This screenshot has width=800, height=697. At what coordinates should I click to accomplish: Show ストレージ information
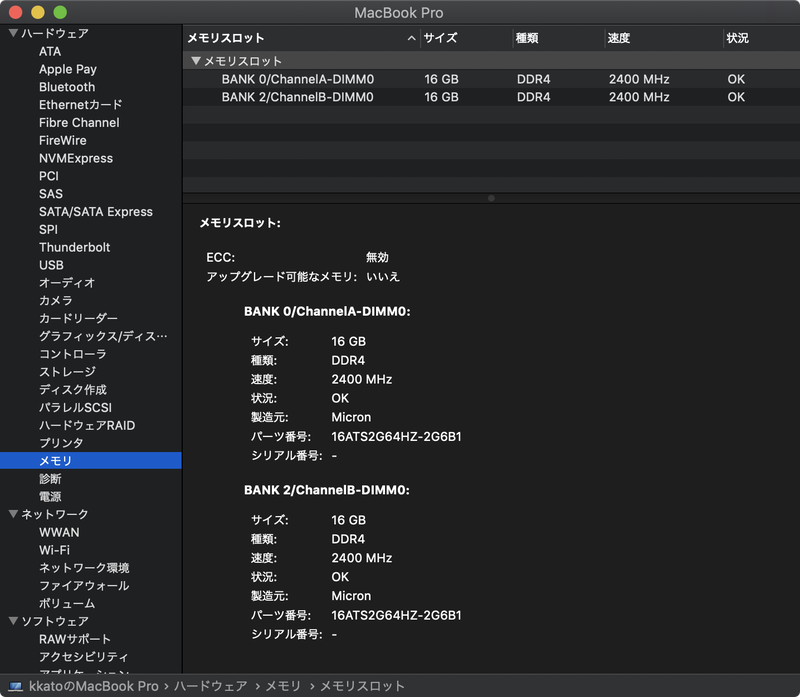click(x=67, y=372)
